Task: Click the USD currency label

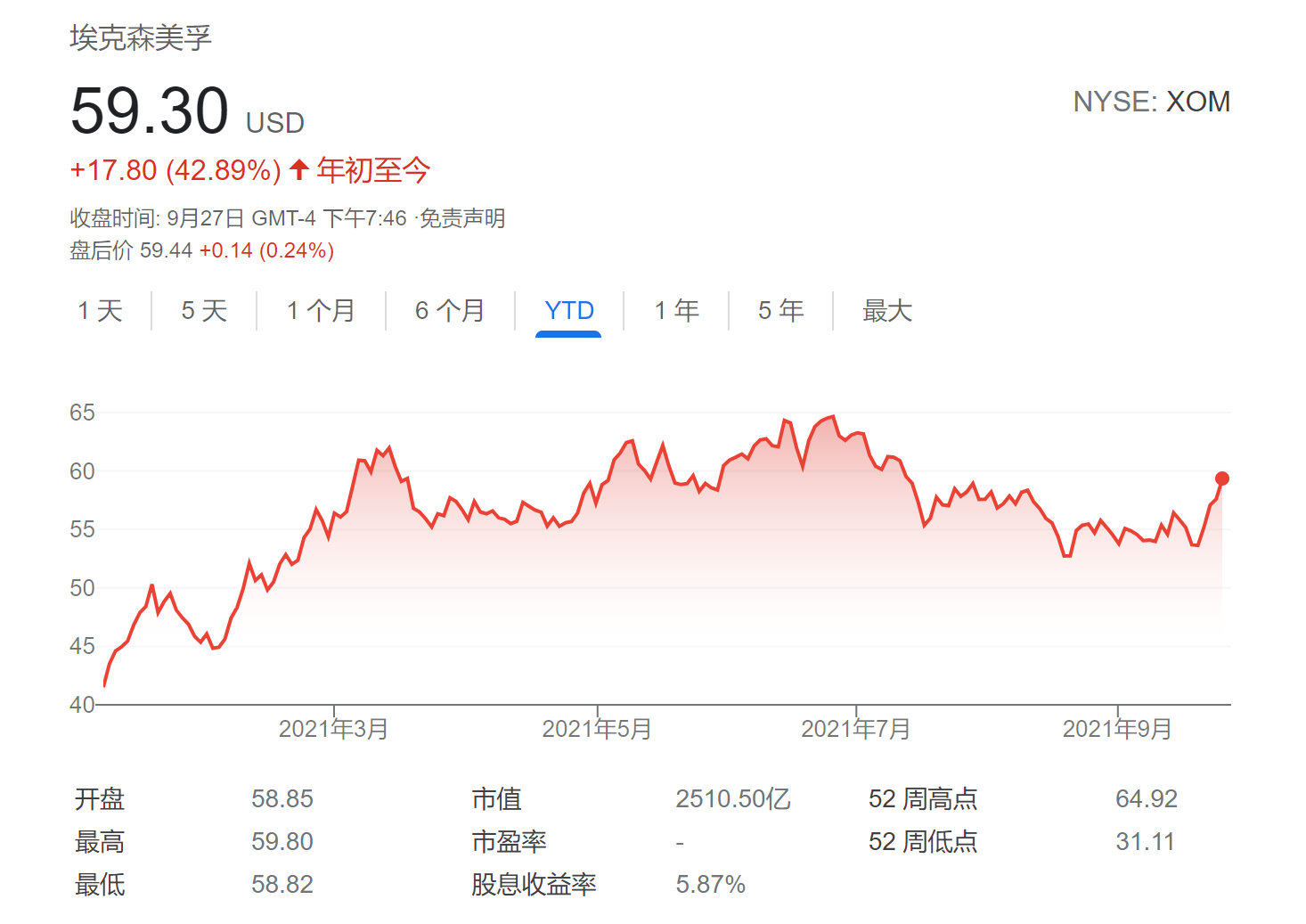Action: [274, 123]
